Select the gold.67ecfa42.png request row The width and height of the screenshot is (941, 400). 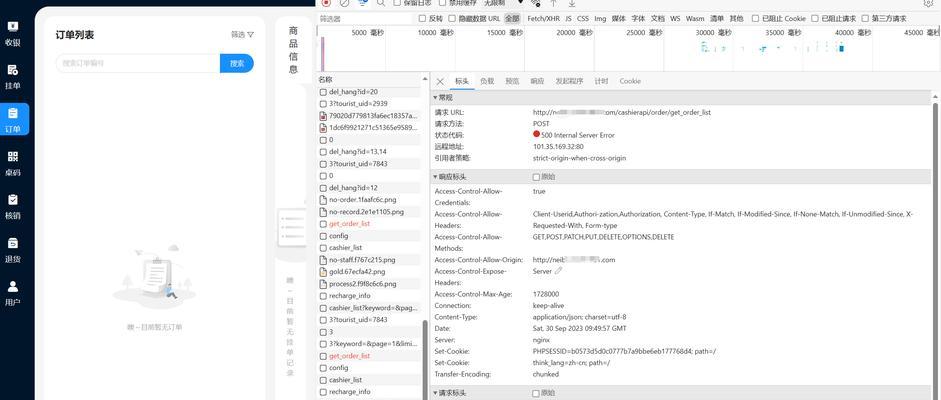pos(368,272)
